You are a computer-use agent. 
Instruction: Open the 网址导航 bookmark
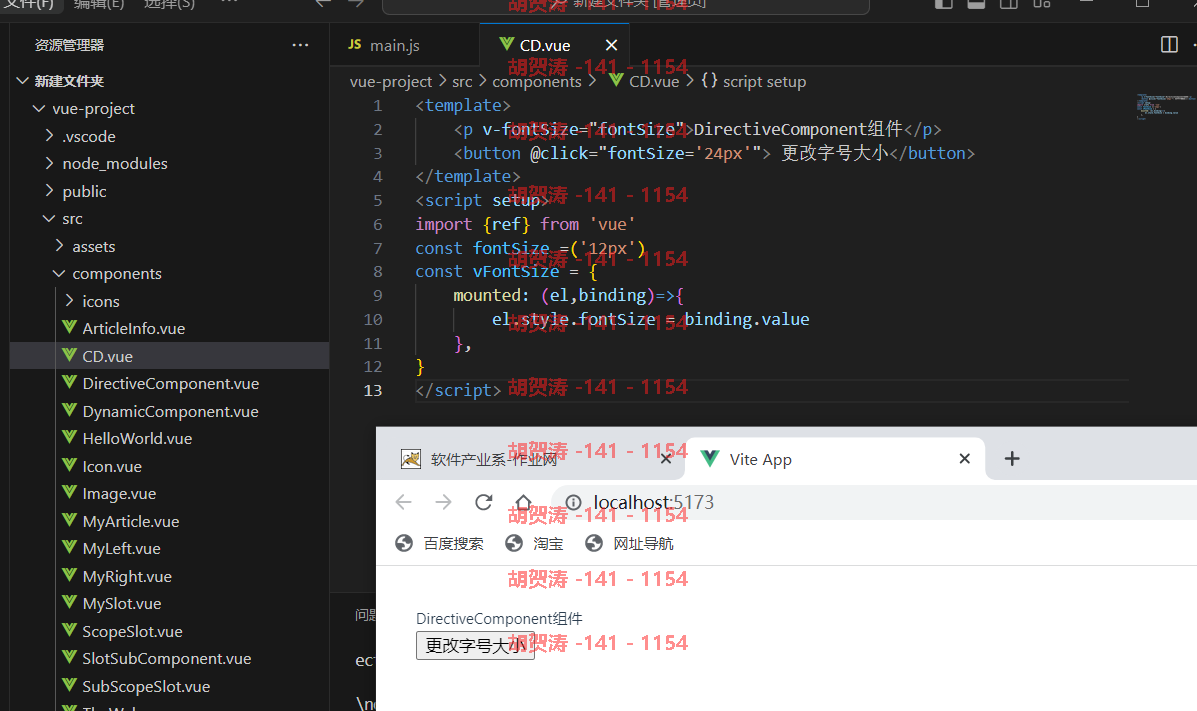pyautogui.click(x=629, y=543)
